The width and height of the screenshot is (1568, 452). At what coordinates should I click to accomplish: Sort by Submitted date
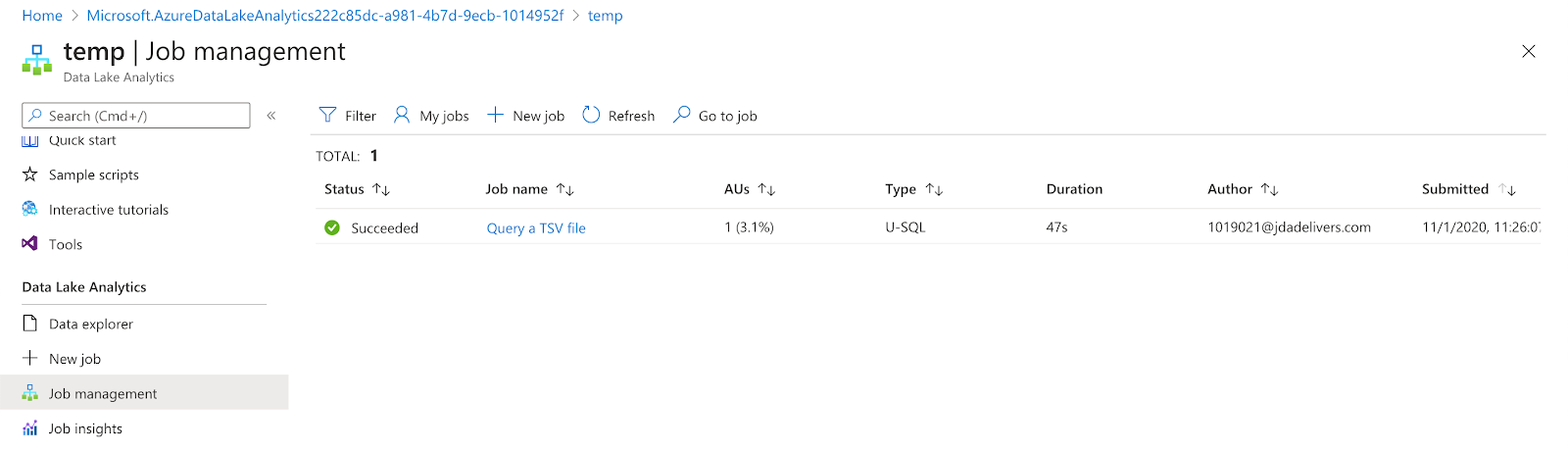1507,189
